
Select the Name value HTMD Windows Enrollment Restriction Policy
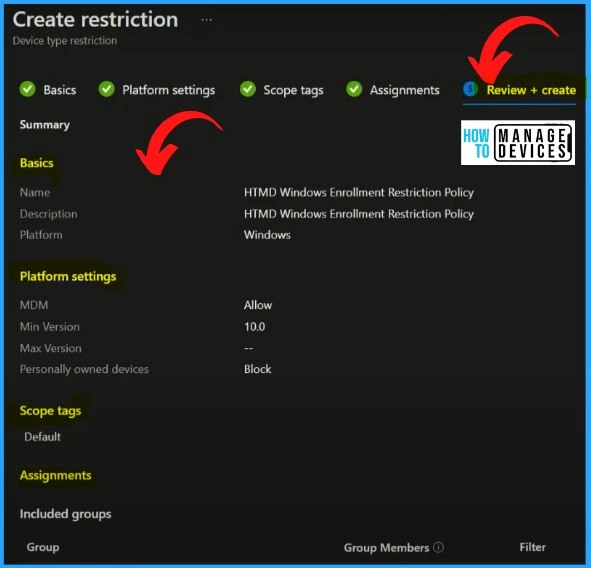(358, 193)
